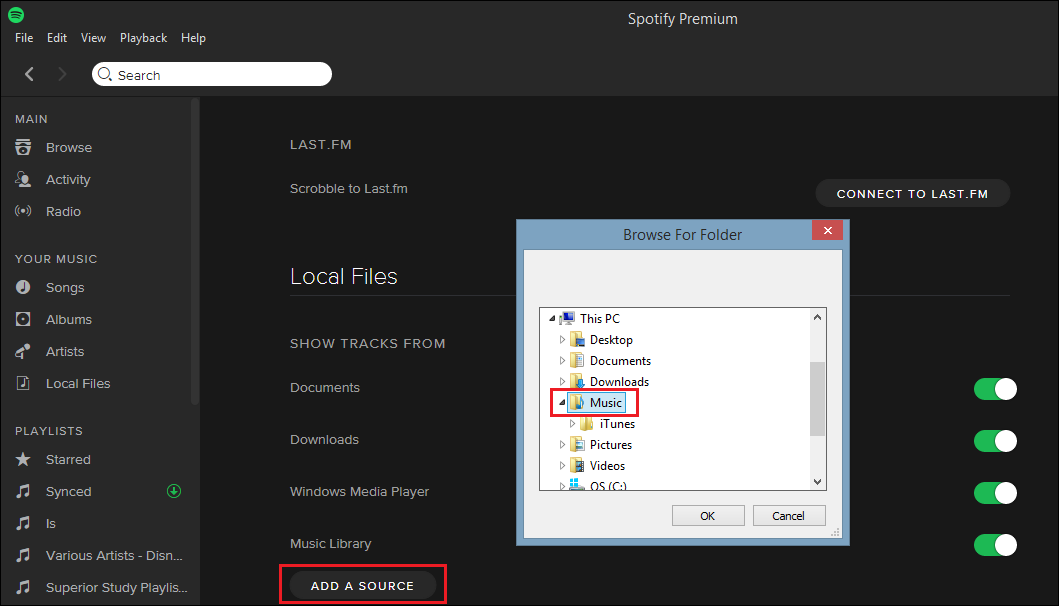Viewport: 1059px width, 606px height.
Task: Open the Songs section label
Action: coord(65,288)
